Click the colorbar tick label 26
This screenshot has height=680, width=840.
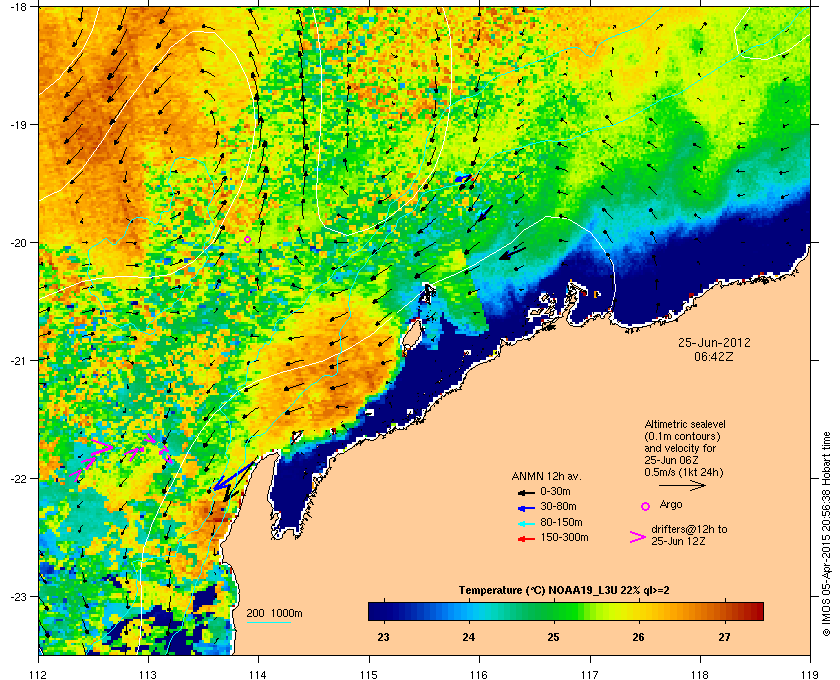coord(639,637)
